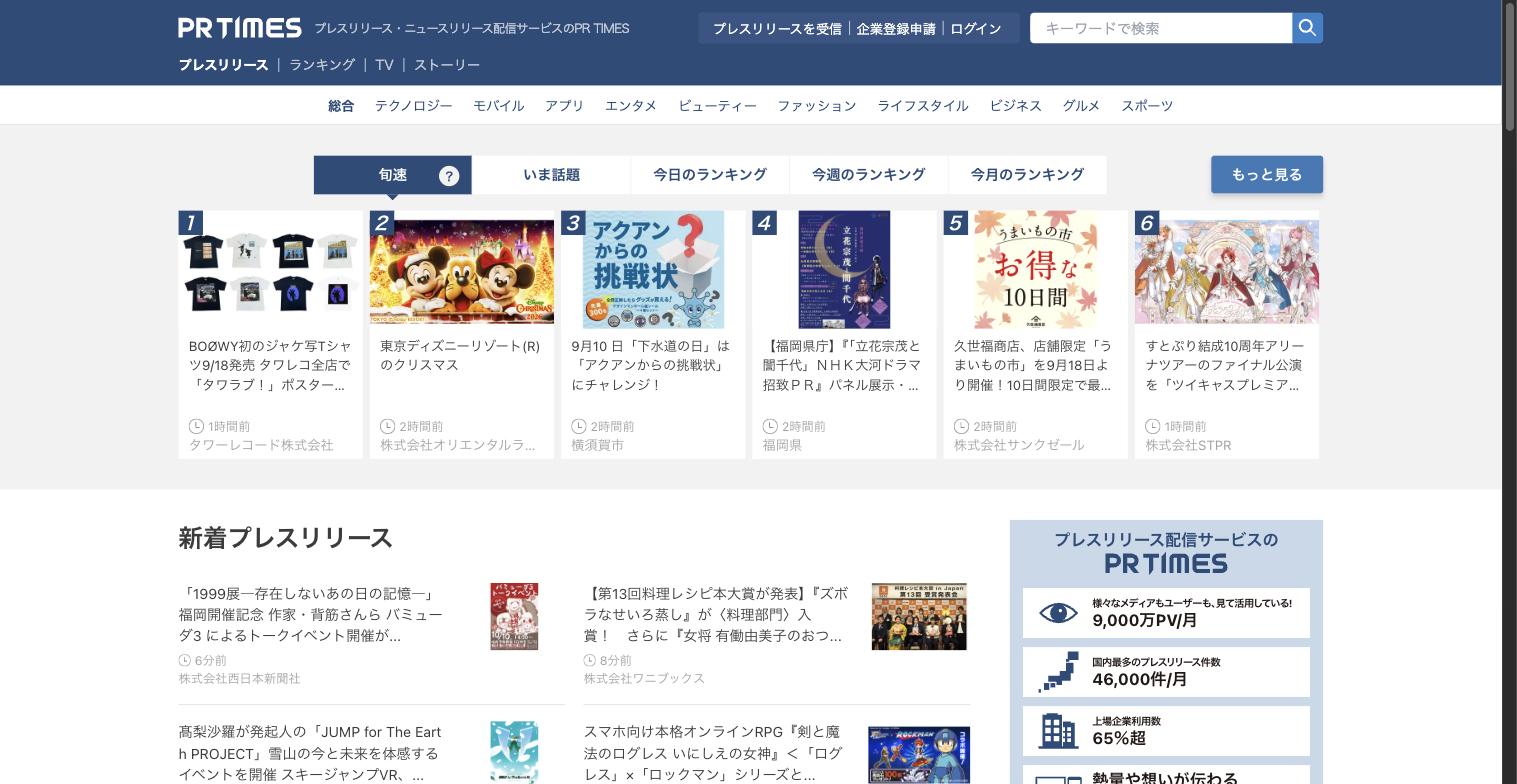Image resolution: width=1517 pixels, height=784 pixels.
Task: Click the stairs icon beside 46,000件/月
Action: pyautogui.click(x=1058, y=672)
